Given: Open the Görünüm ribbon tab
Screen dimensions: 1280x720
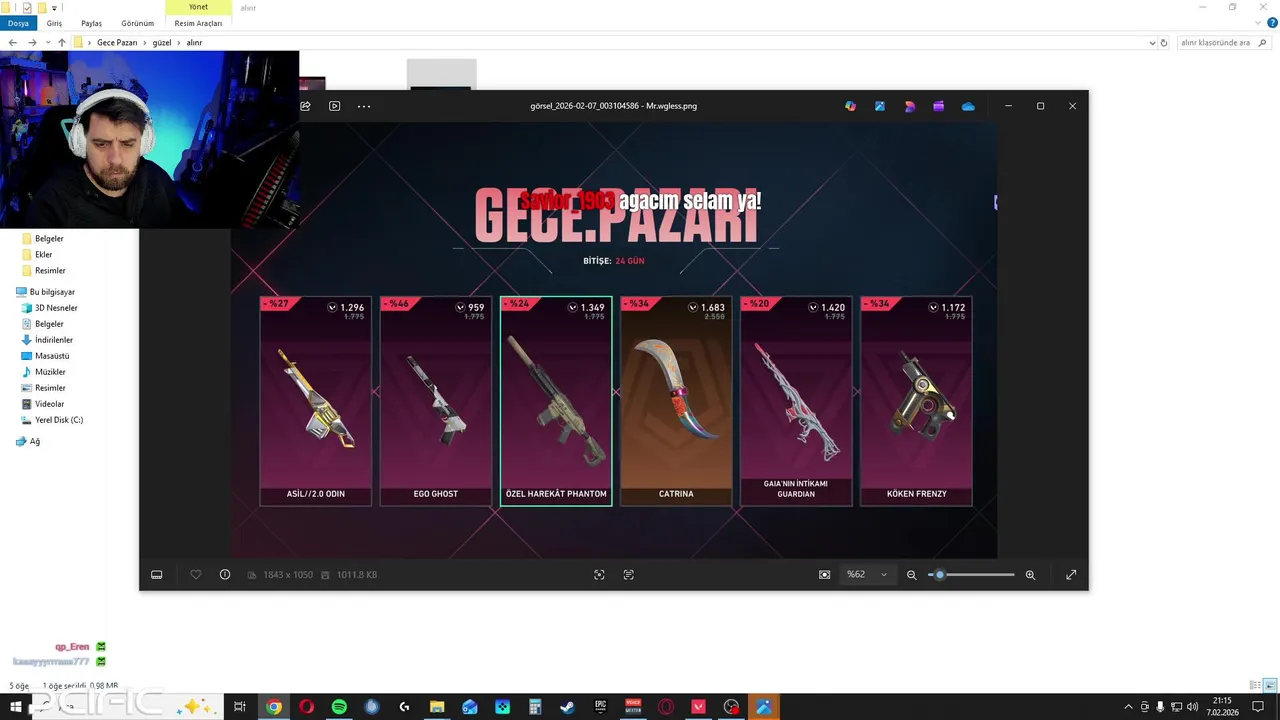Looking at the screenshot, I should pos(138,23).
